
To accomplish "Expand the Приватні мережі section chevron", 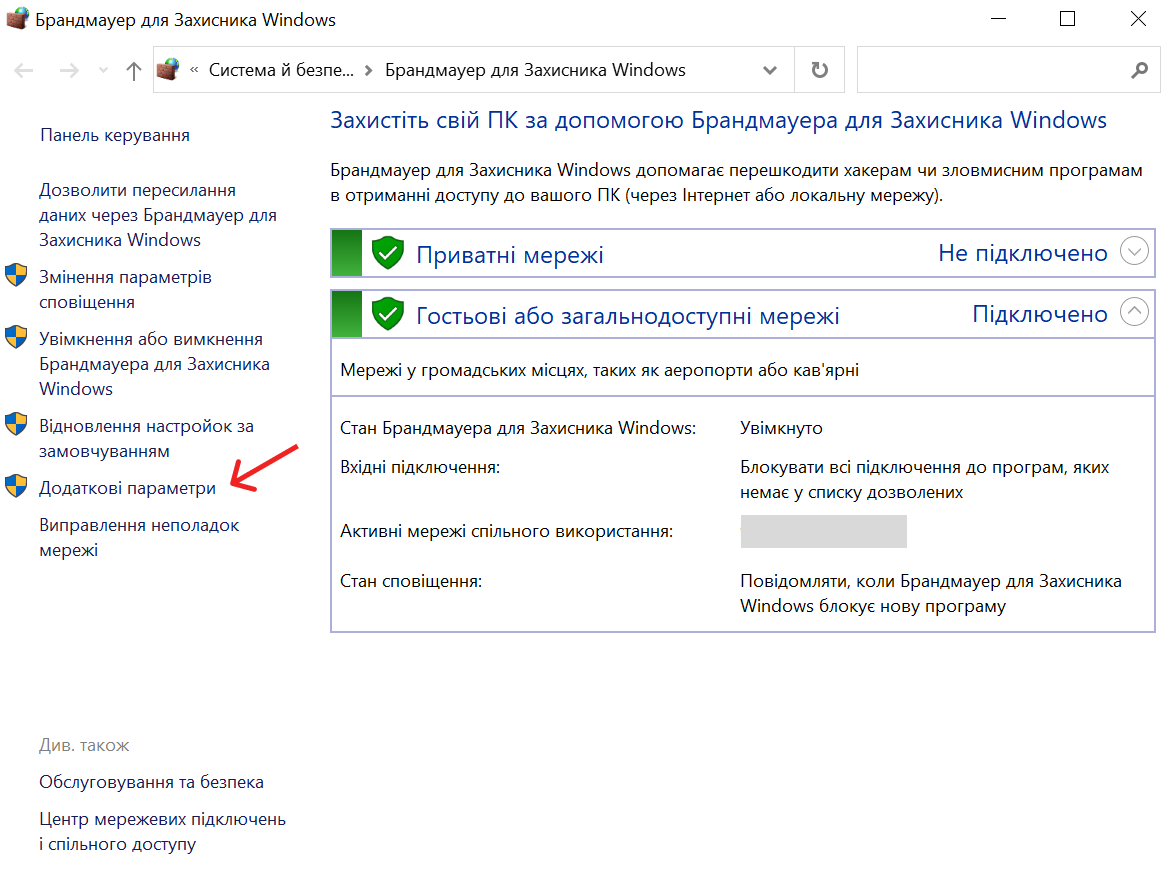I will pos(1134,252).
